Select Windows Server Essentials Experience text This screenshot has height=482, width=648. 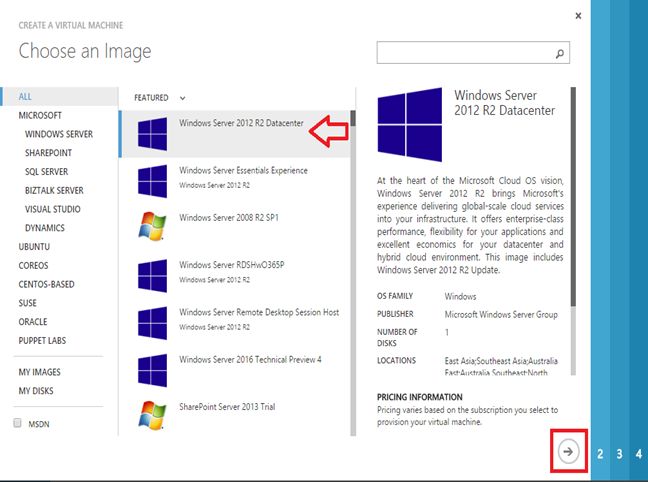tap(243, 170)
